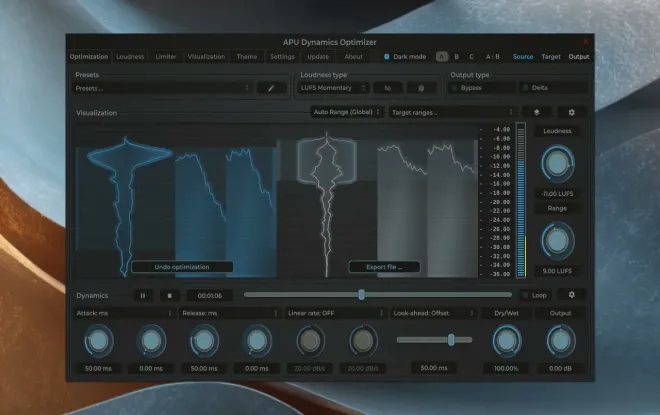
Task: Select state slot B
Action: point(456,56)
